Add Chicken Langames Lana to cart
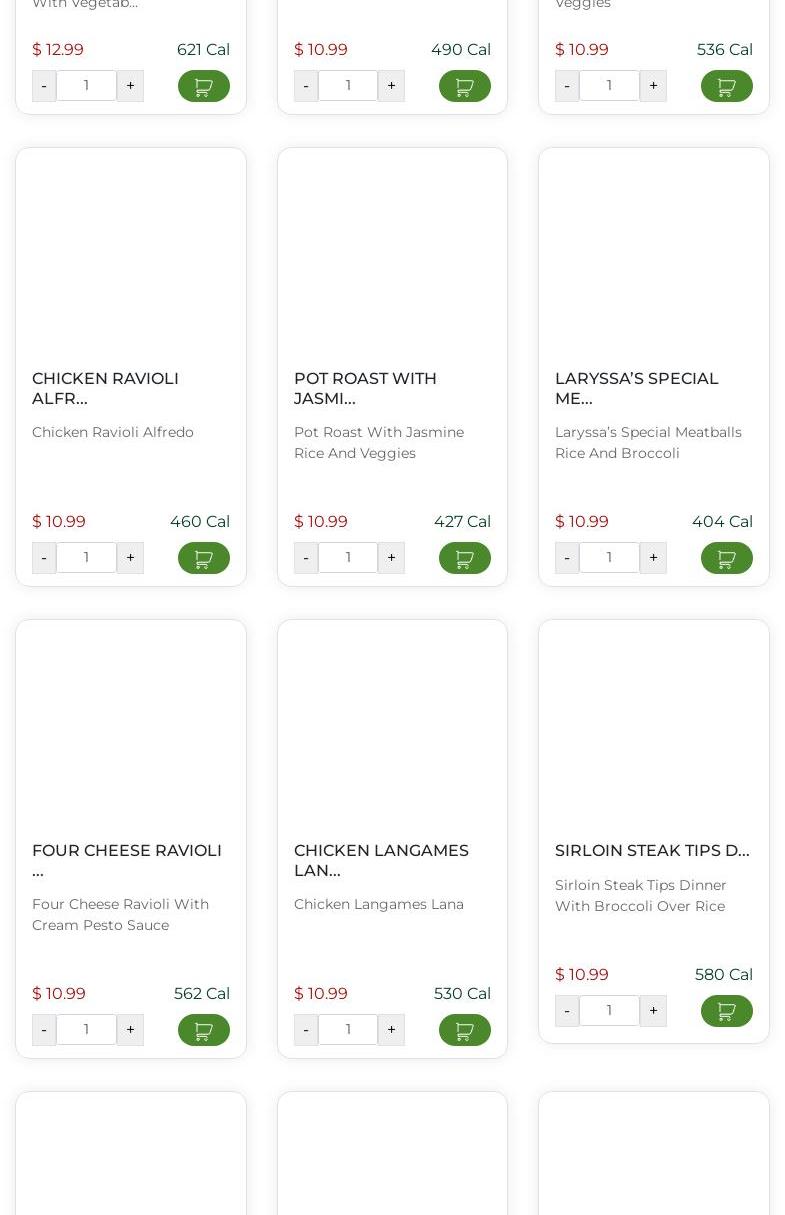 click(464, 1030)
